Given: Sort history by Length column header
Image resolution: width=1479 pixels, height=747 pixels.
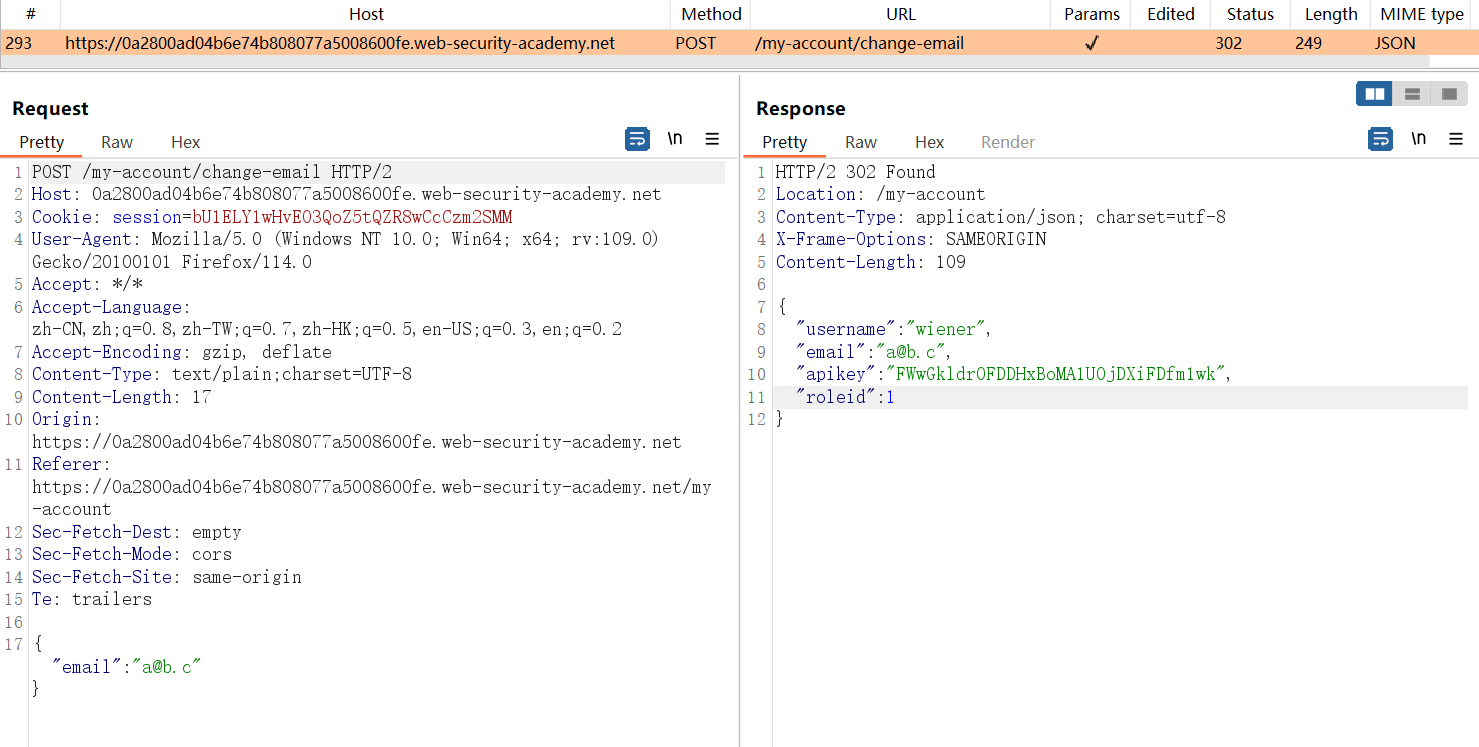Looking at the screenshot, I should click(x=1330, y=14).
